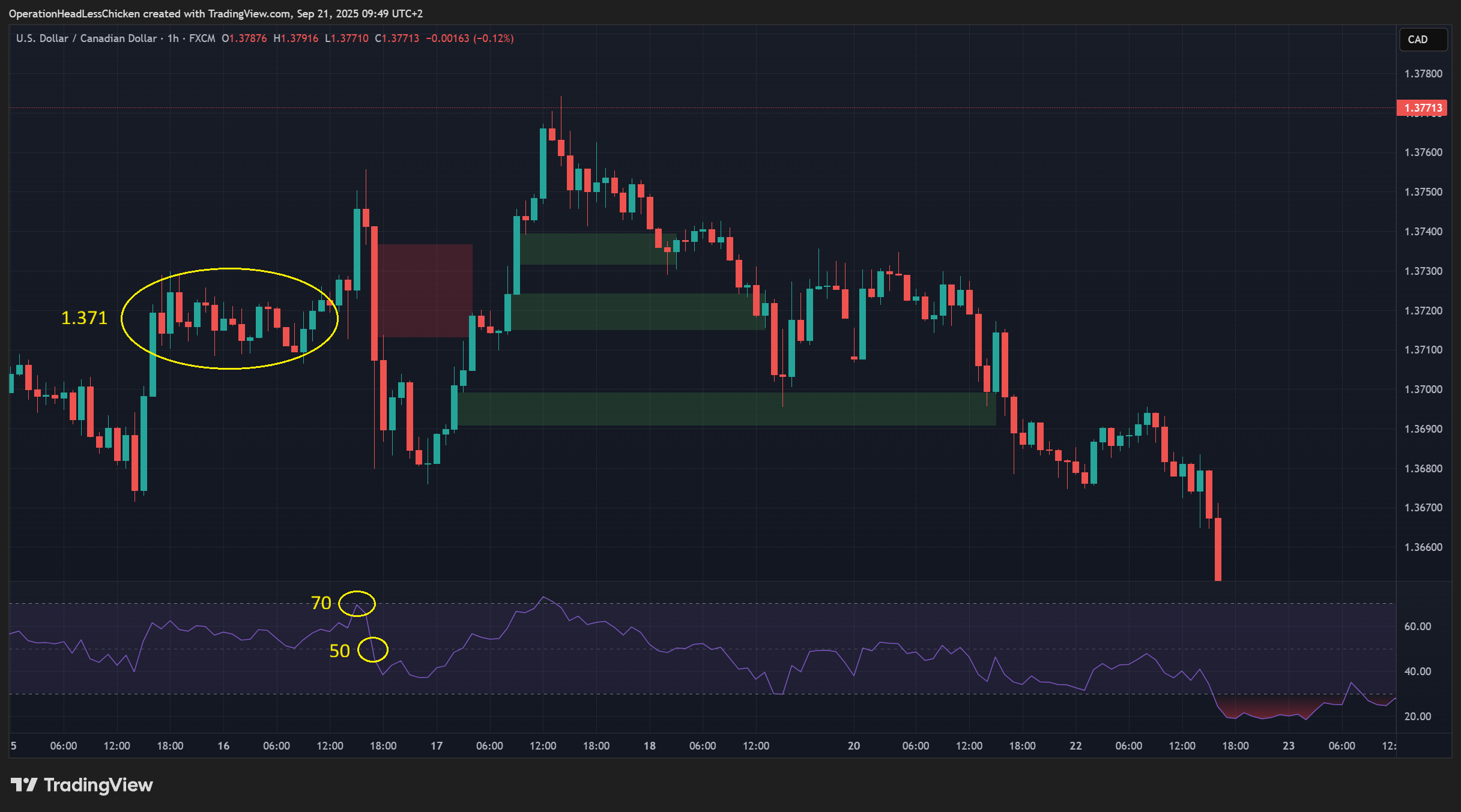
Task: Click the FXCM exchange label
Action: (202, 38)
